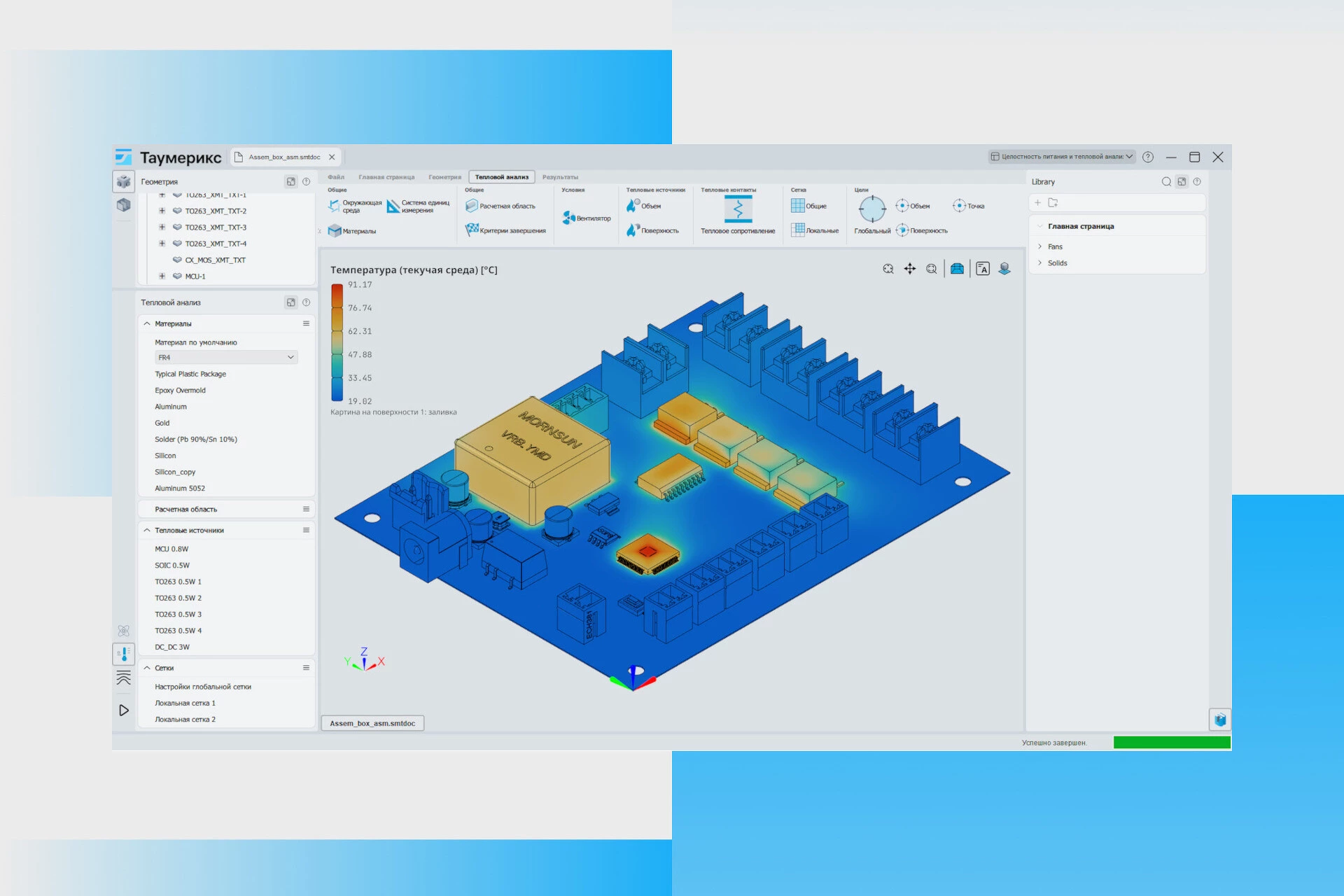Click the Критерии завершения icon

(472, 230)
